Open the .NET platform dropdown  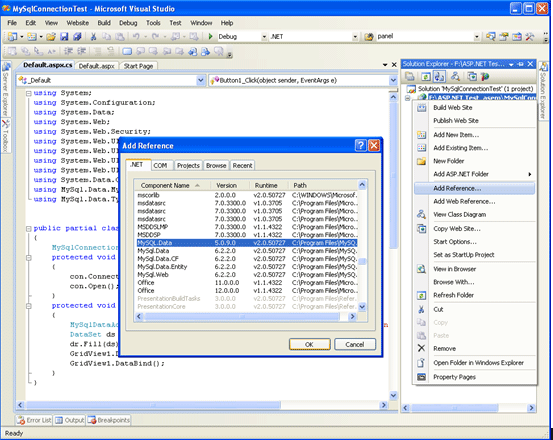coord(355,37)
